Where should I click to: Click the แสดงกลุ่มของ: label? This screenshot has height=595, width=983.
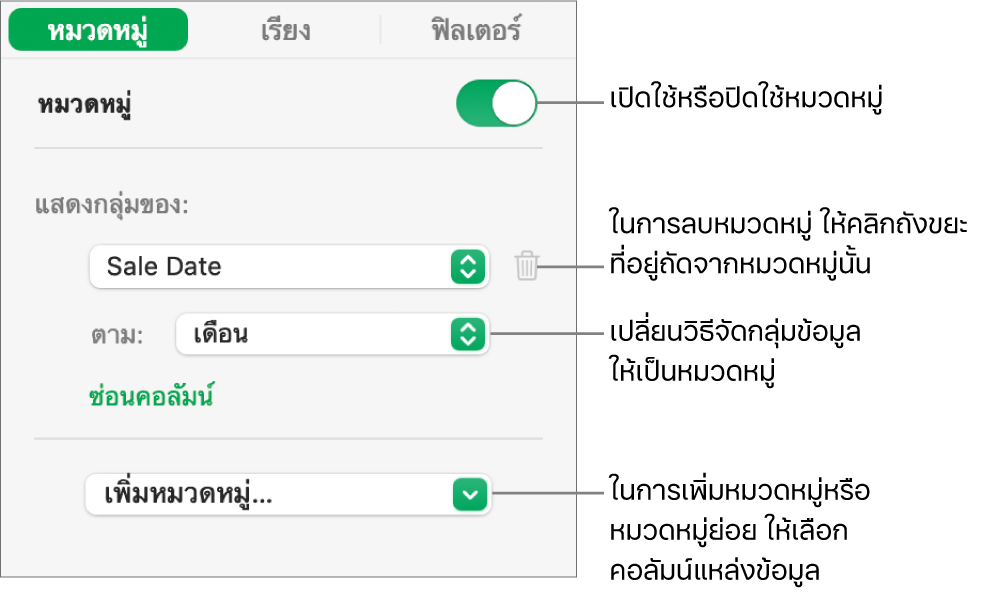pyautogui.click(x=112, y=205)
